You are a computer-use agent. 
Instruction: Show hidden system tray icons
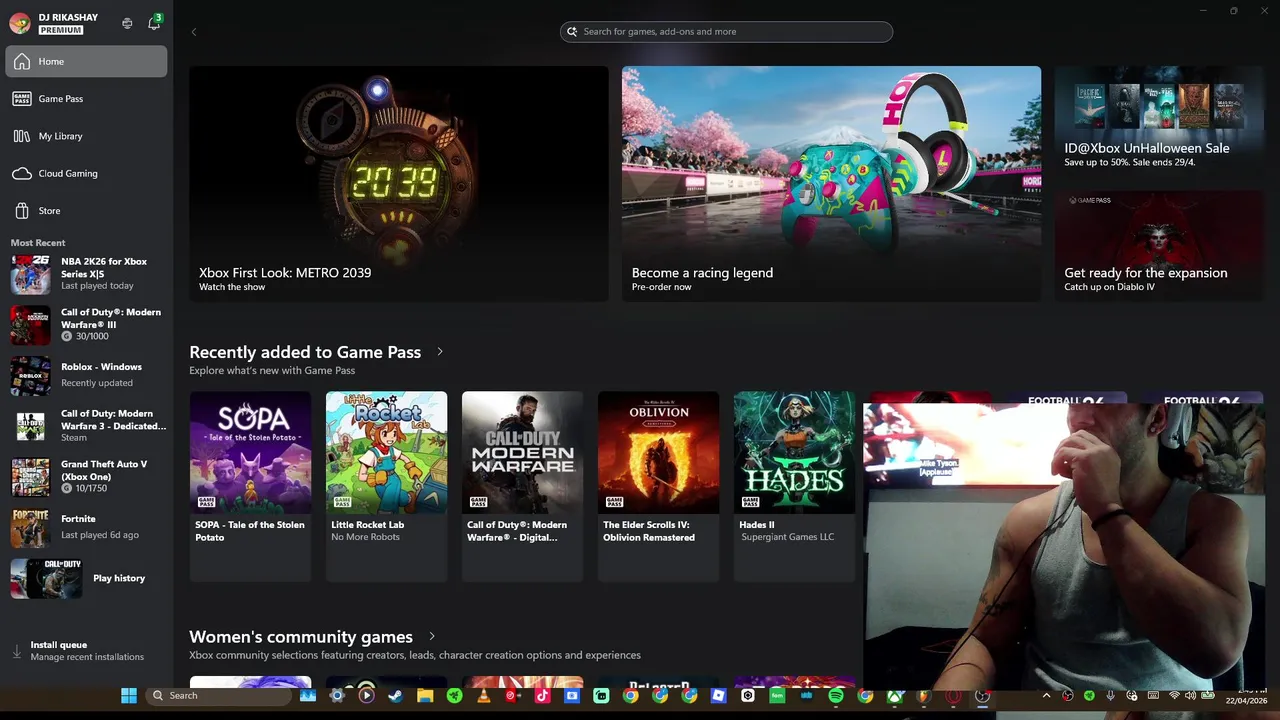click(x=1046, y=695)
